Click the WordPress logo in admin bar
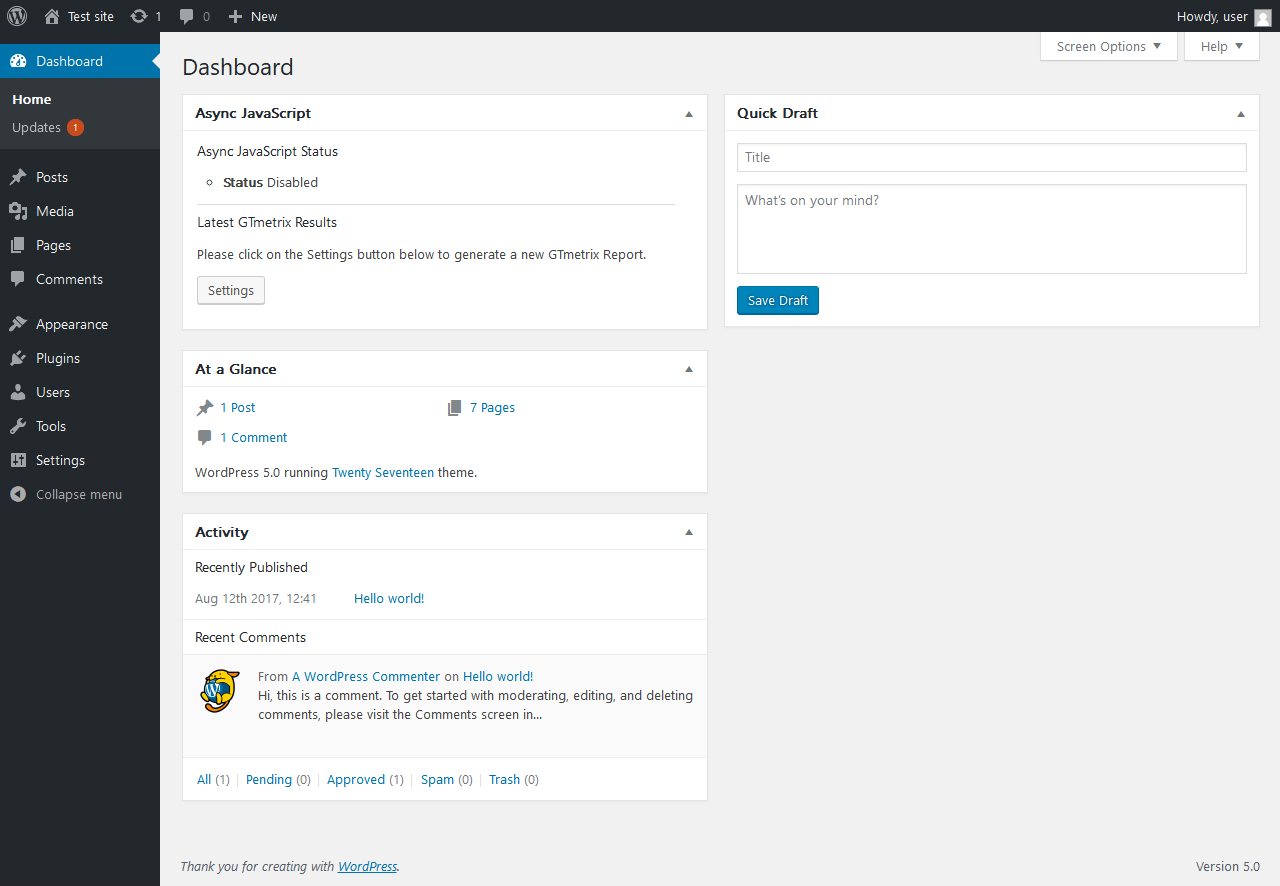The image size is (1280, 886). [17, 16]
